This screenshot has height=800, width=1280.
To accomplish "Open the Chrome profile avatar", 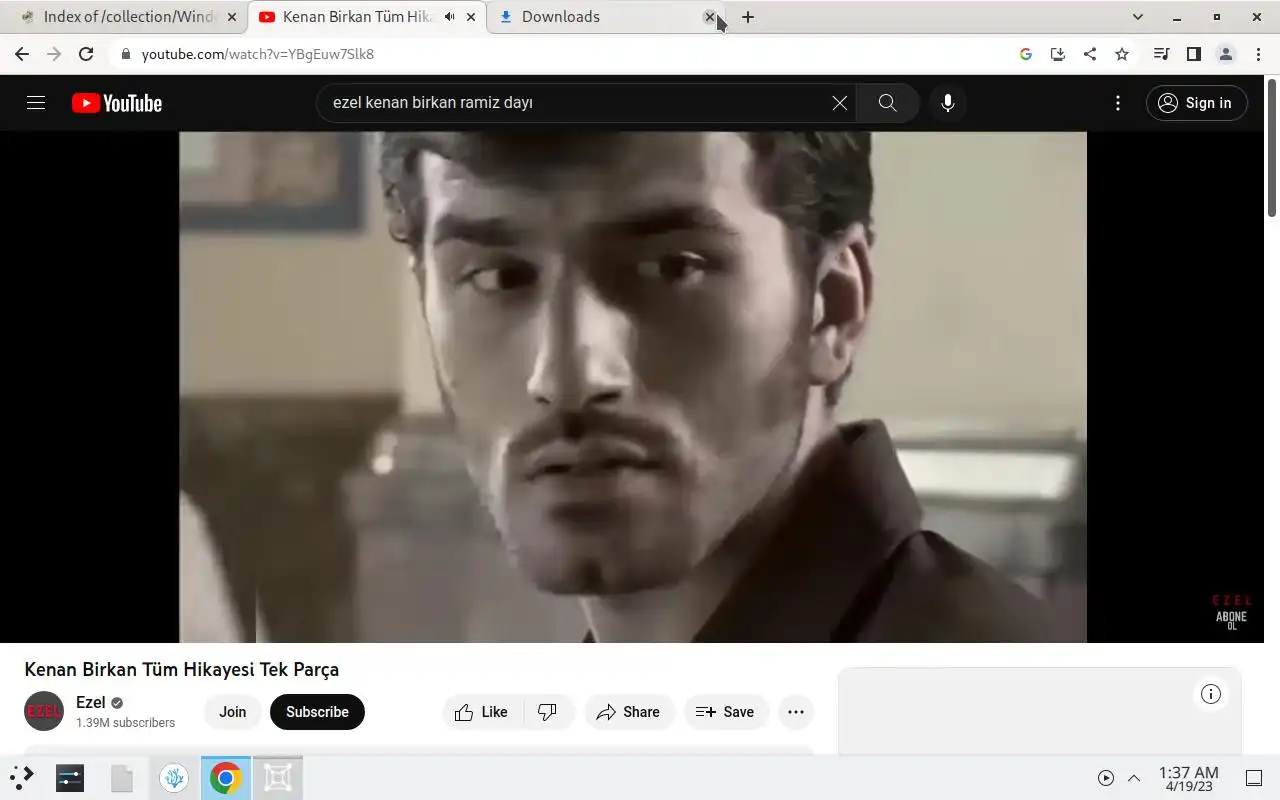I will click(x=1226, y=54).
